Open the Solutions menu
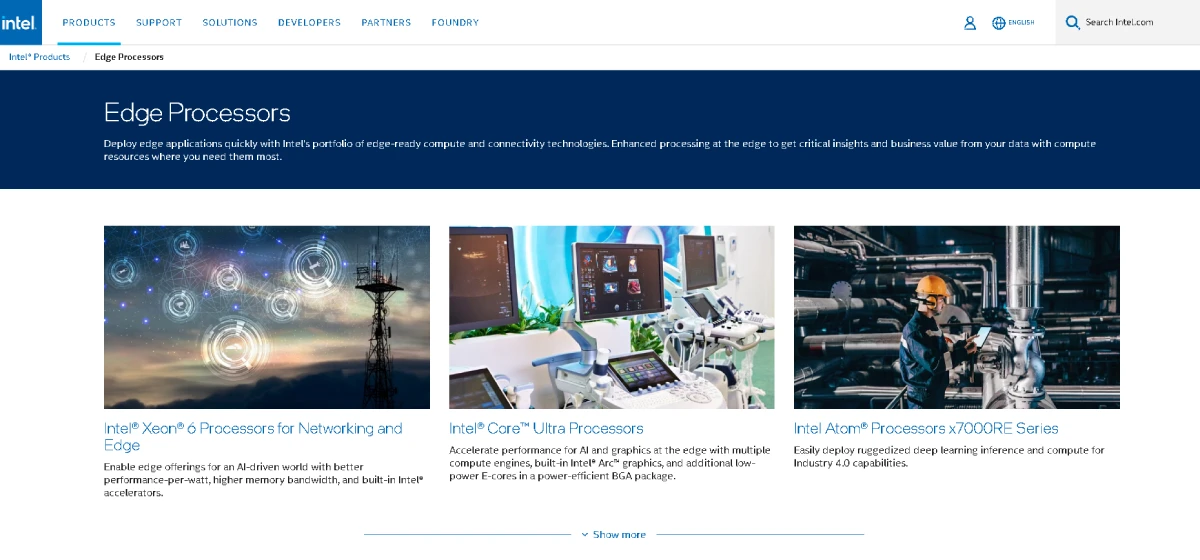1200x560 pixels. pyautogui.click(x=230, y=22)
